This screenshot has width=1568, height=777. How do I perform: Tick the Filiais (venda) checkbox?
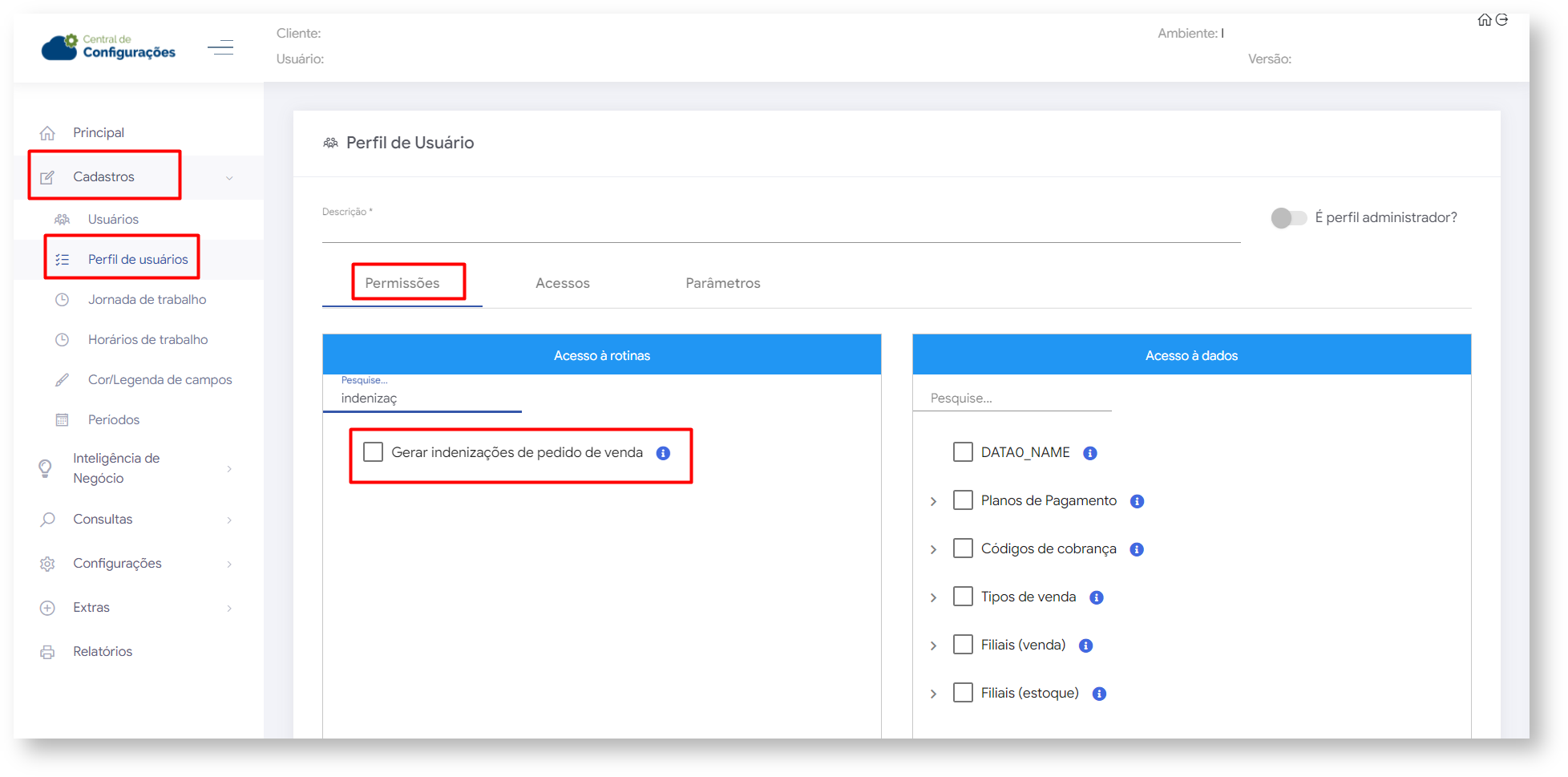click(963, 645)
